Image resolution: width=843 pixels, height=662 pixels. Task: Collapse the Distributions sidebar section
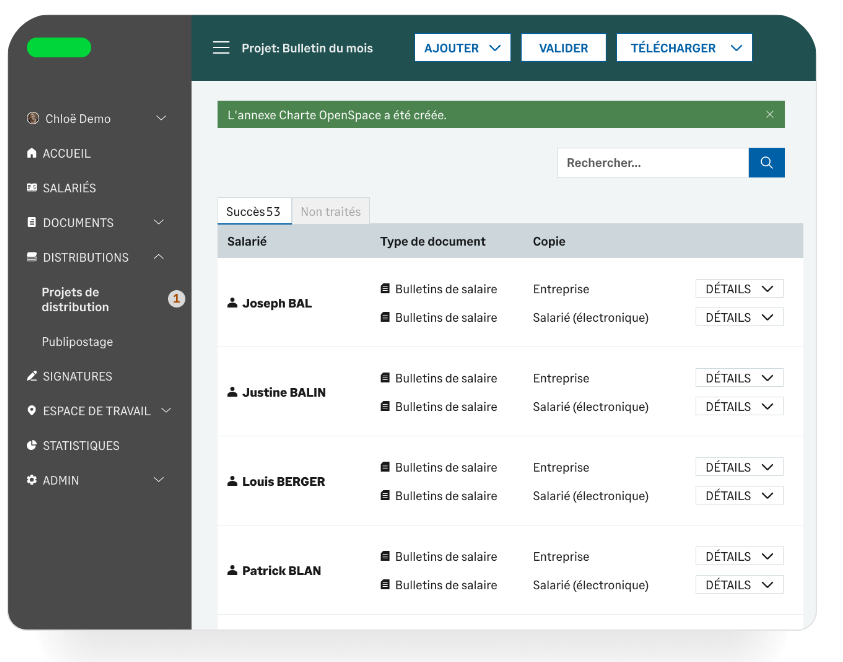click(159, 258)
